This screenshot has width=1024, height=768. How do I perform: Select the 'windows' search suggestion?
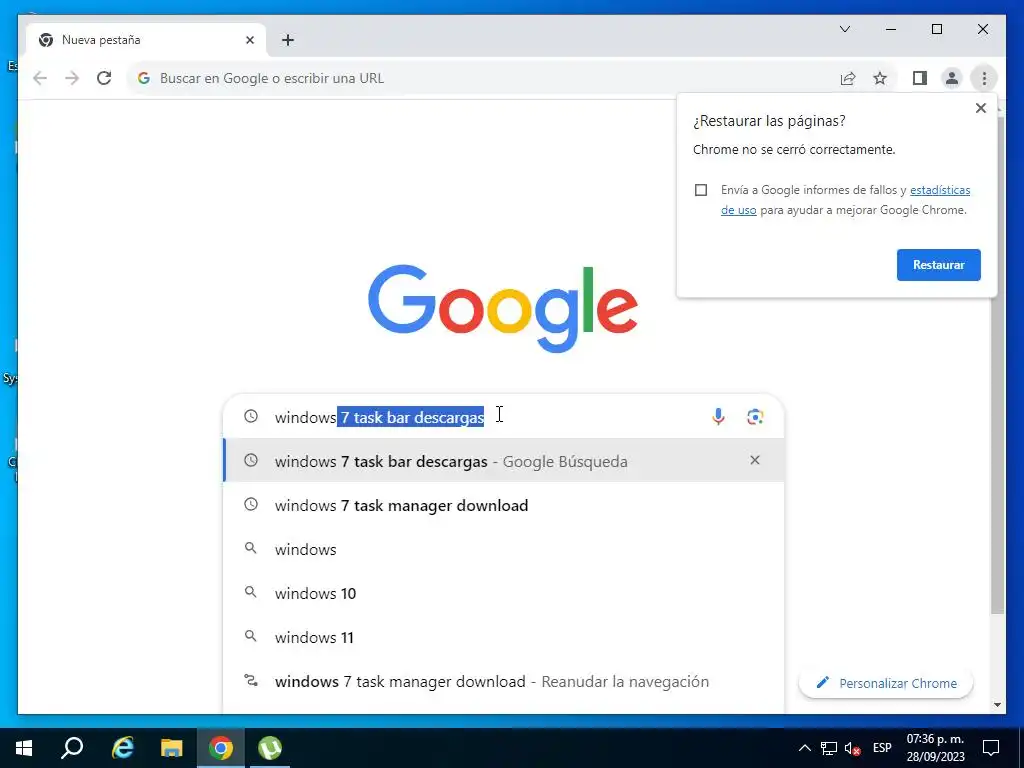[x=504, y=549]
